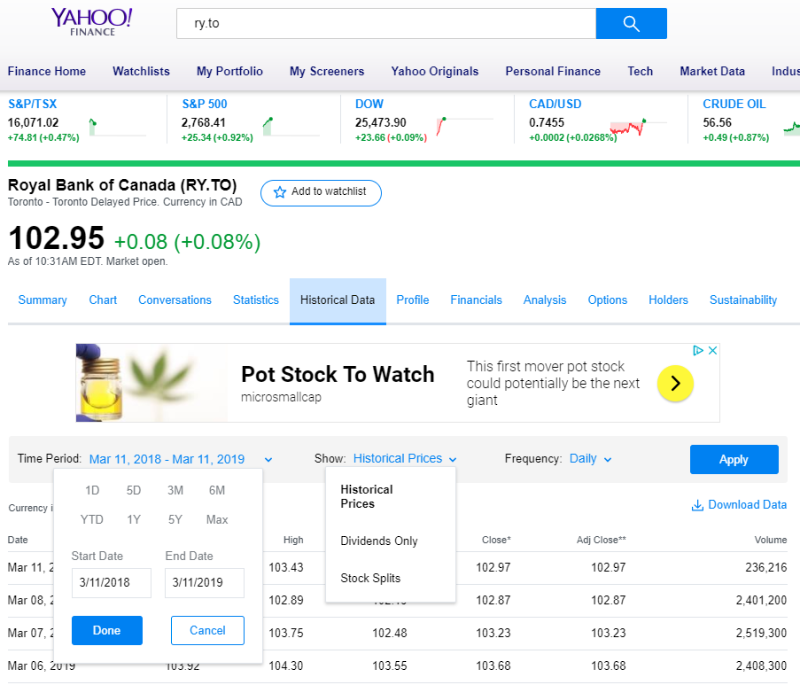Screen dimensions: 800x685
Task: Open the CAD/USD sparkline chart
Action: (x=628, y=127)
